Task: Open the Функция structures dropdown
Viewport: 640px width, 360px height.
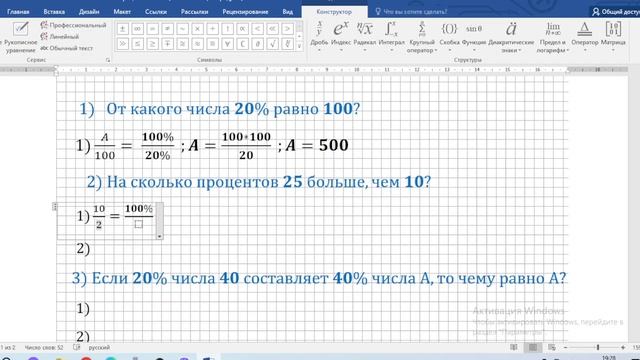Action: coord(474,38)
